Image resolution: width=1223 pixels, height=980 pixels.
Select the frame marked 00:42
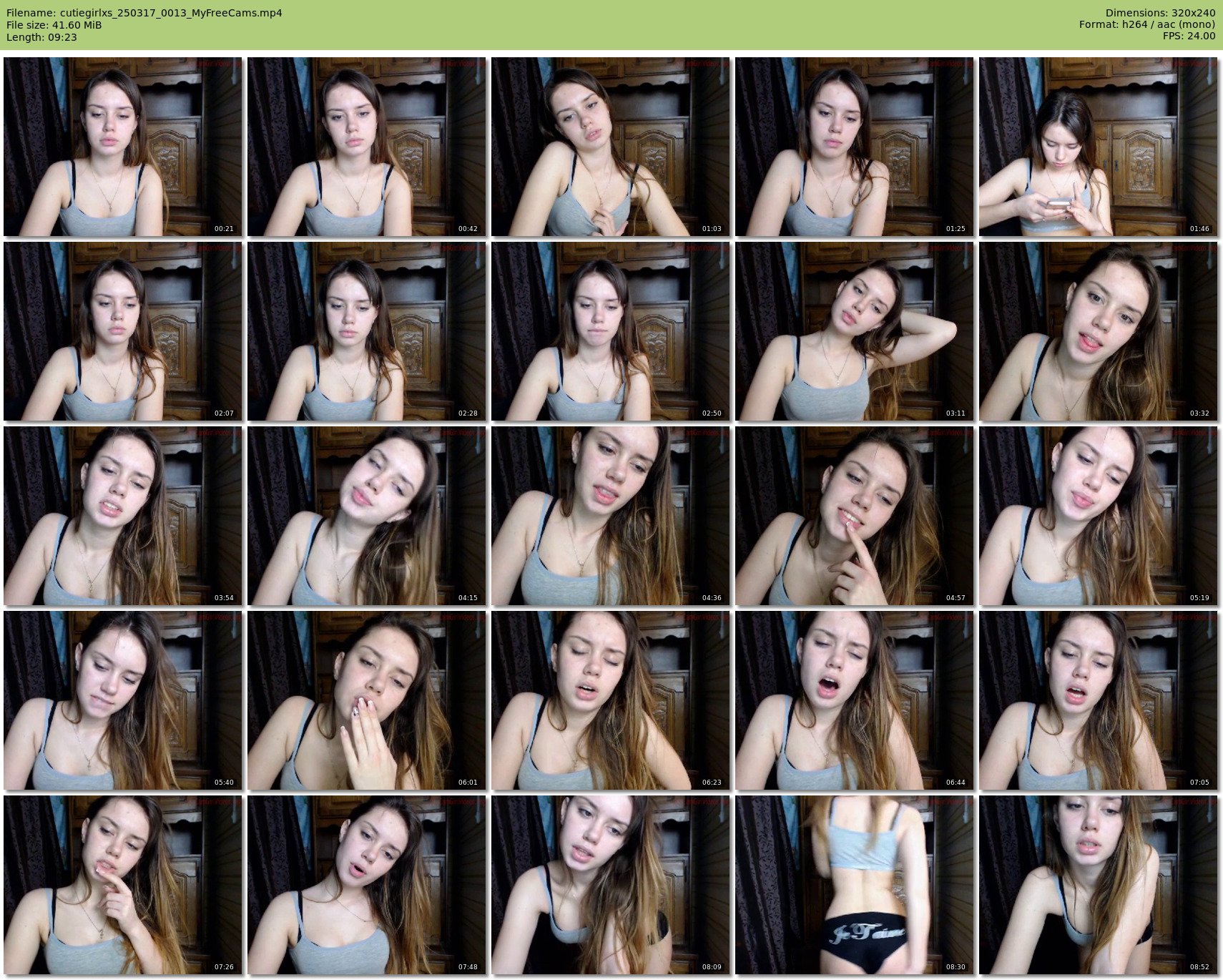click(366, 147)
